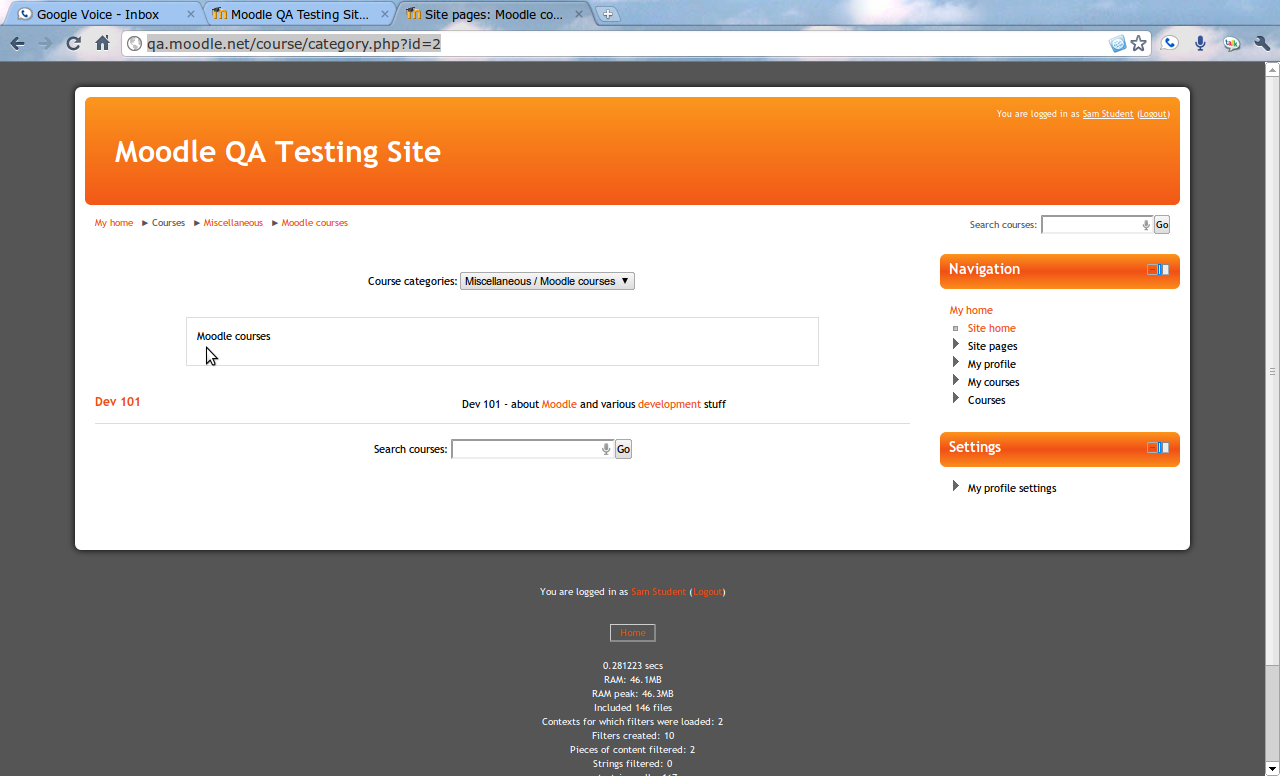Click the translate page icon in address bar

[1118, 44]
